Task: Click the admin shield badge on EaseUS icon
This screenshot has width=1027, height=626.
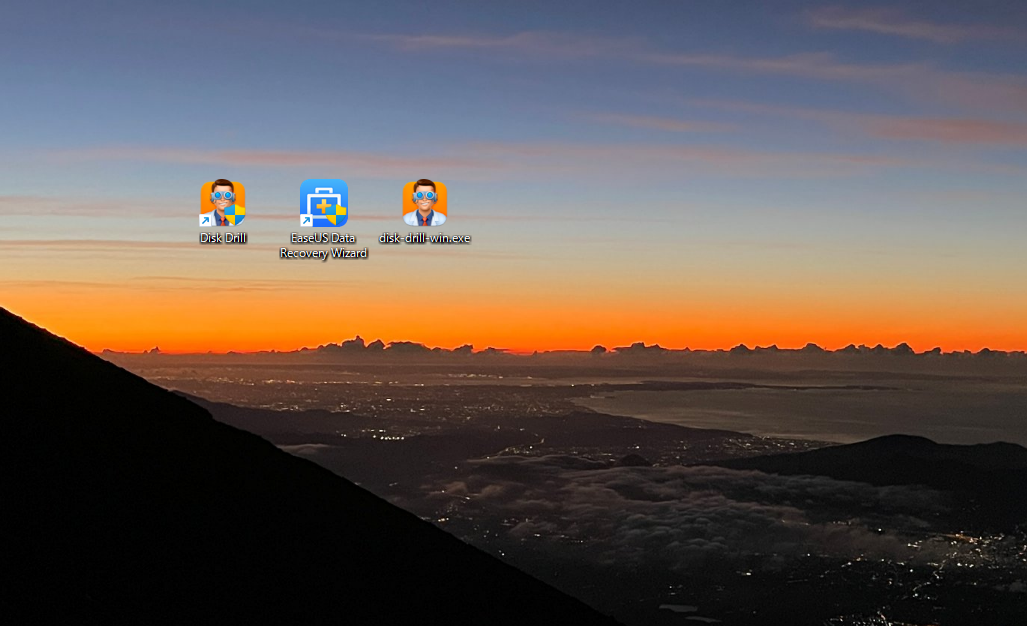Action: tap(337, 214)
